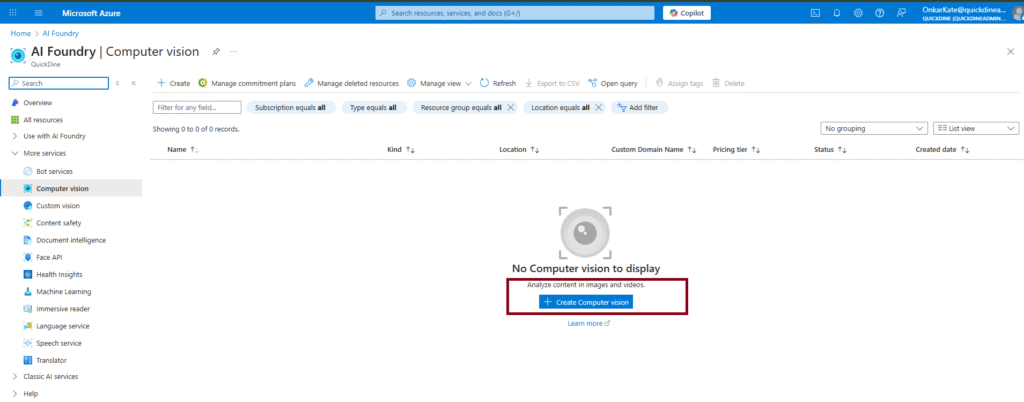Click Assign tags in toolbar
Screen dimensions: 1024x402
click(679, 84)
